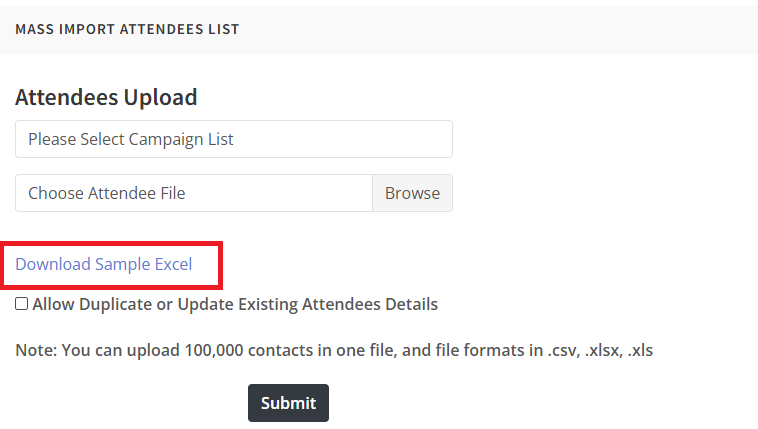Click the Mass Import Attendees List header
This screenshot has width=758, height=429.
pos(127,29)
